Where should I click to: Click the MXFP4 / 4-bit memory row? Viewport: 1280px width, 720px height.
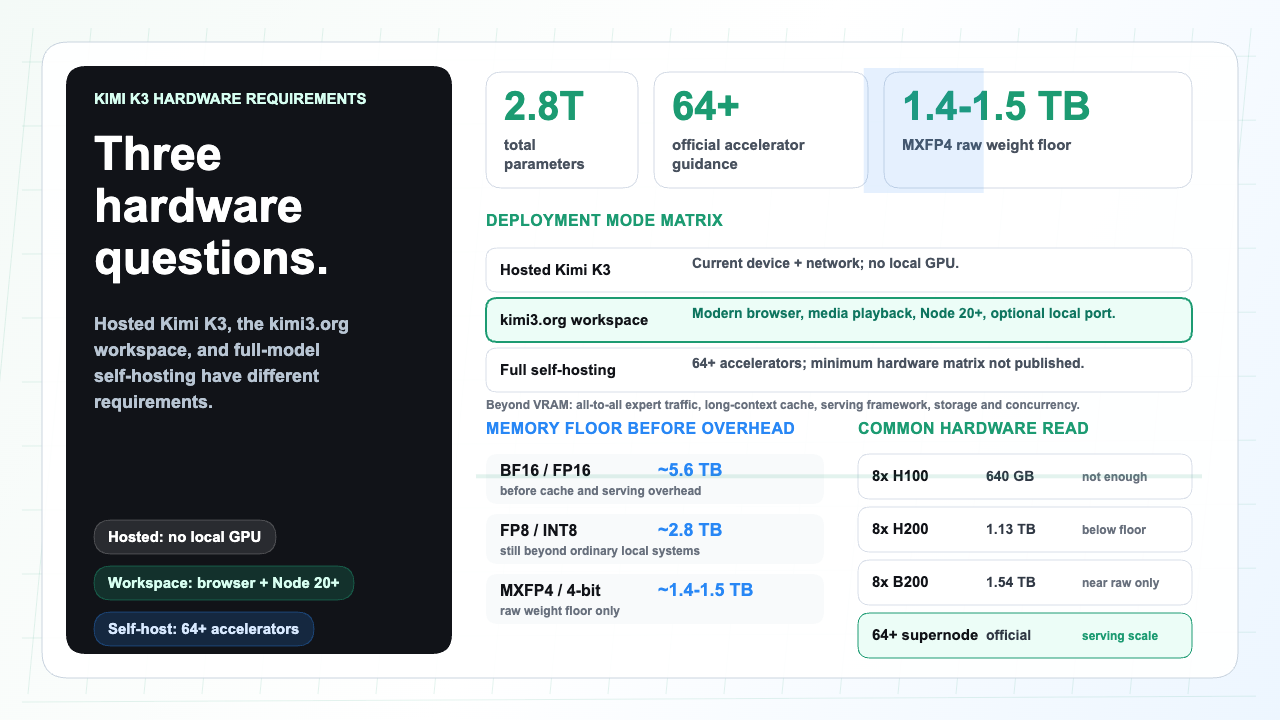point(655,599)
